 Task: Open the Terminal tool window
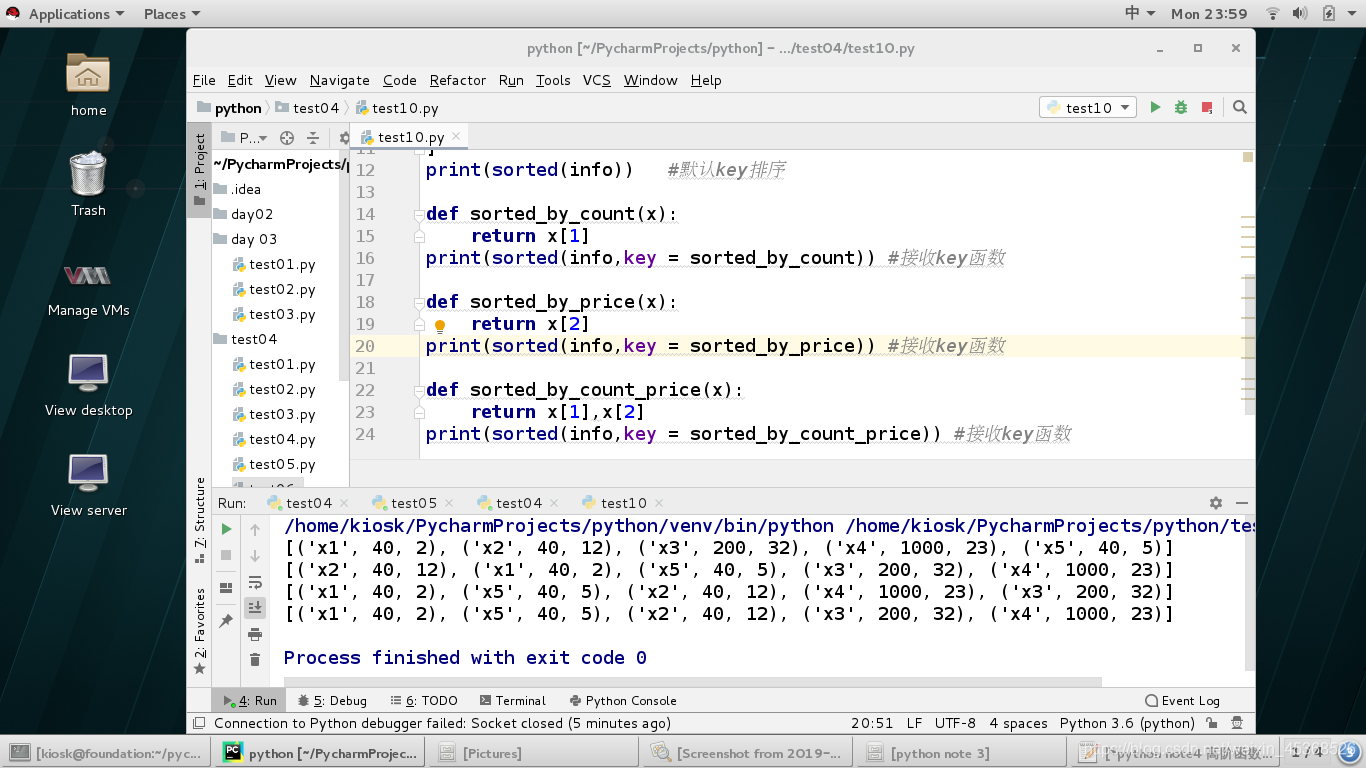[x=513, y=701]
